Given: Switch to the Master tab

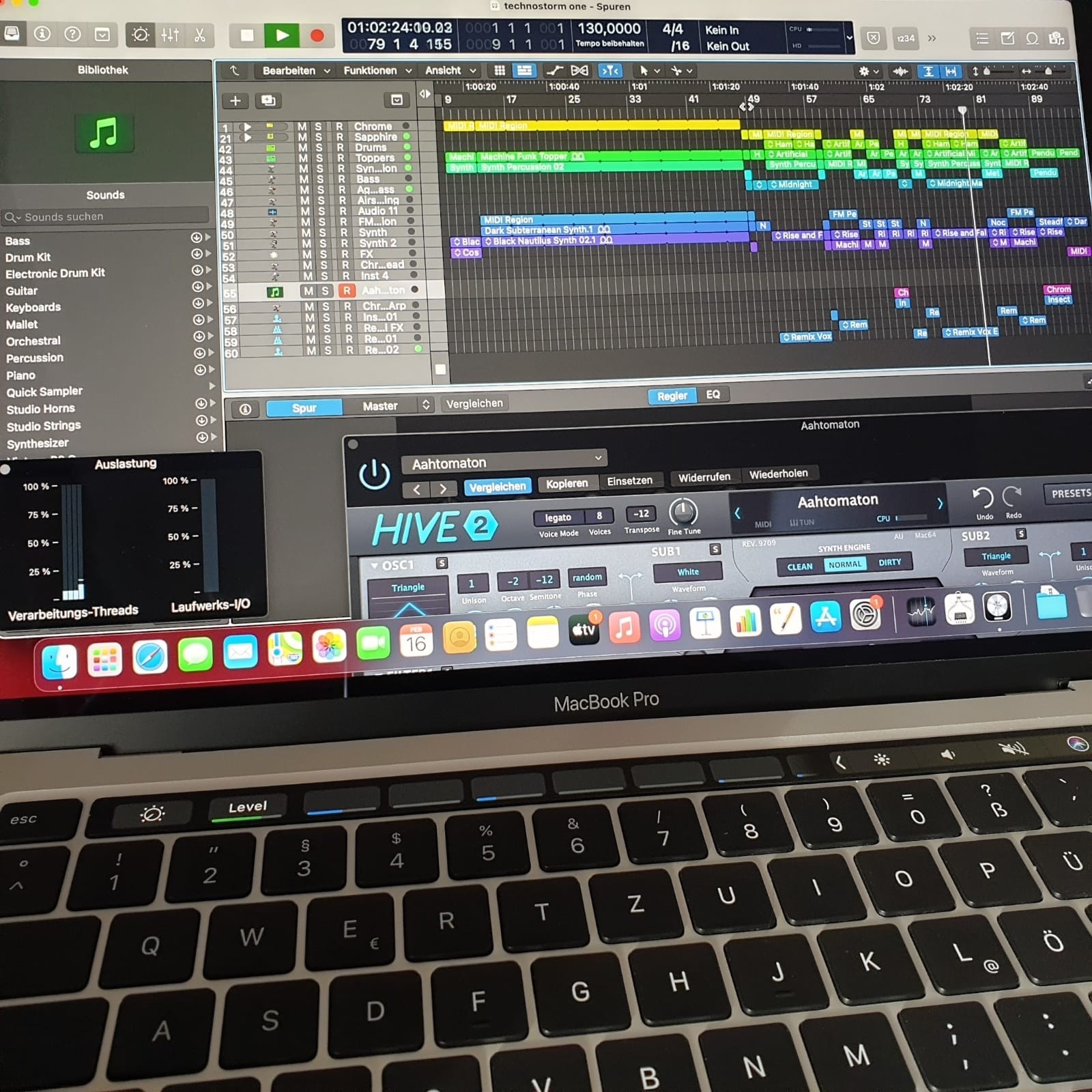Looking at the screenshot, I should pos(380,406).
